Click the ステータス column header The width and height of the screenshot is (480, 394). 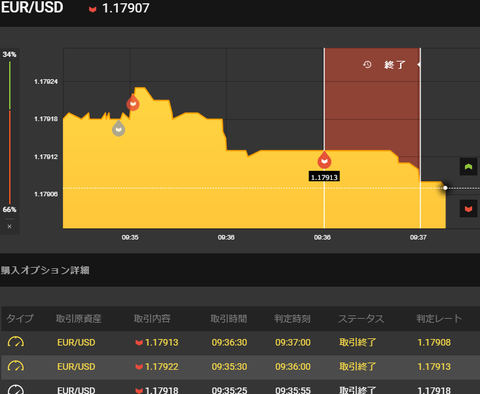(361, 319)
